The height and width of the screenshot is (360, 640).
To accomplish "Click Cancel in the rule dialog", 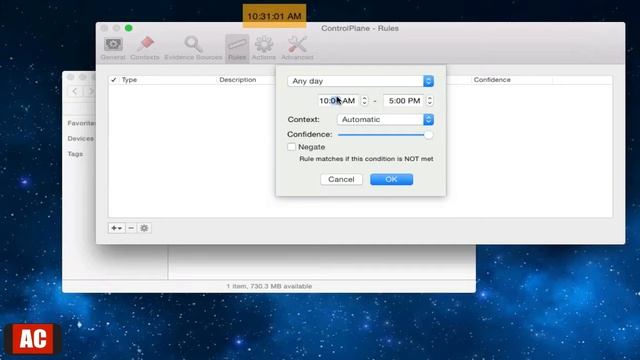I will (x=341, y=180).
